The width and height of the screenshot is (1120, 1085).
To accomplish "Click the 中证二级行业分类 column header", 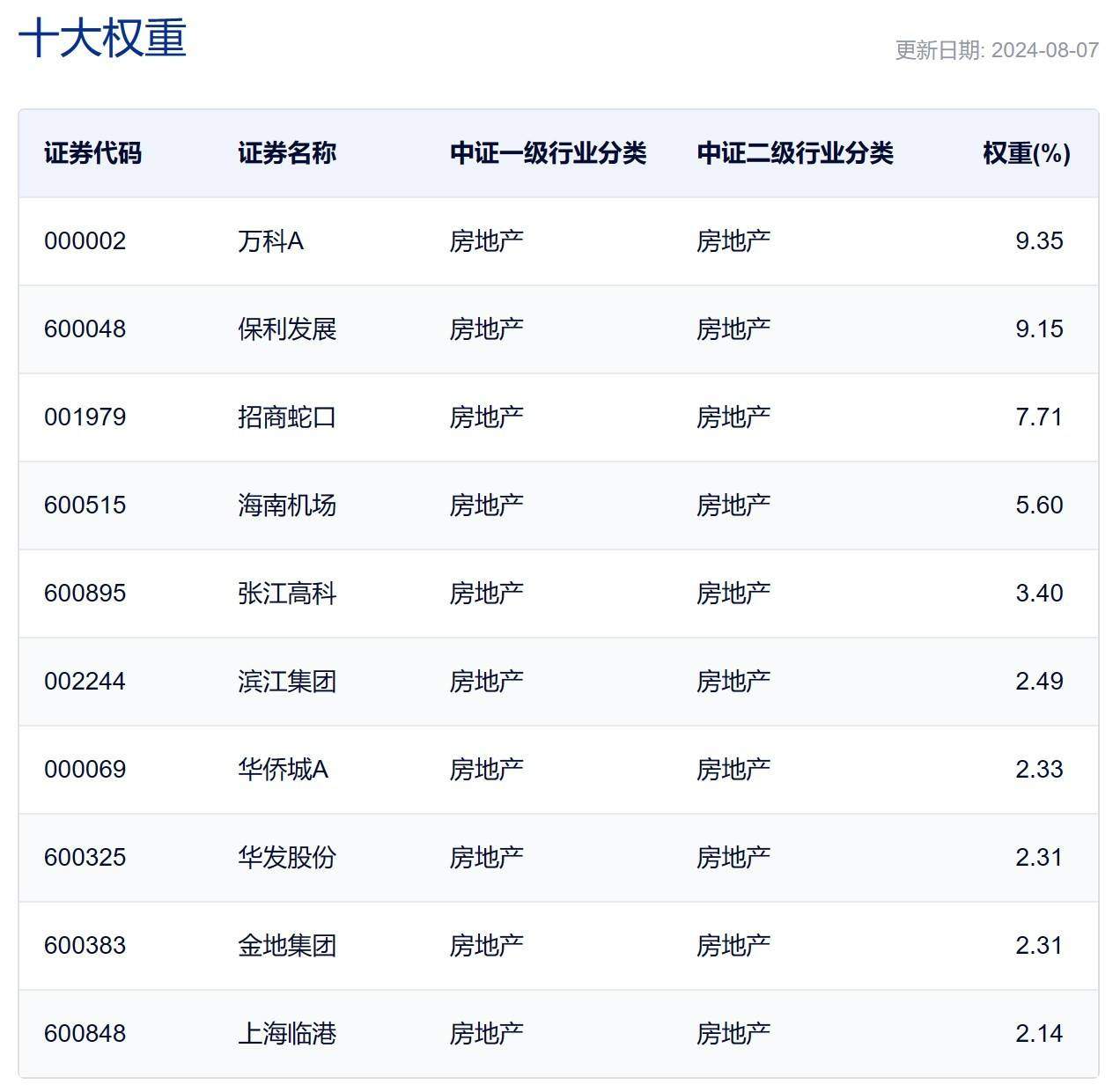I will (x=795, y=153).
